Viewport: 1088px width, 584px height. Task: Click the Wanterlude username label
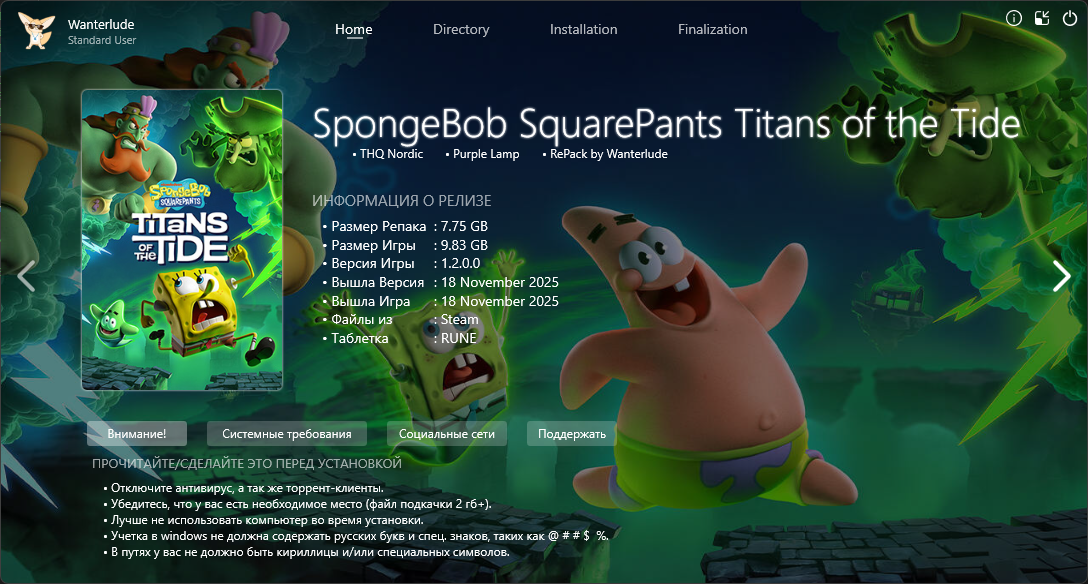[101, 24]
